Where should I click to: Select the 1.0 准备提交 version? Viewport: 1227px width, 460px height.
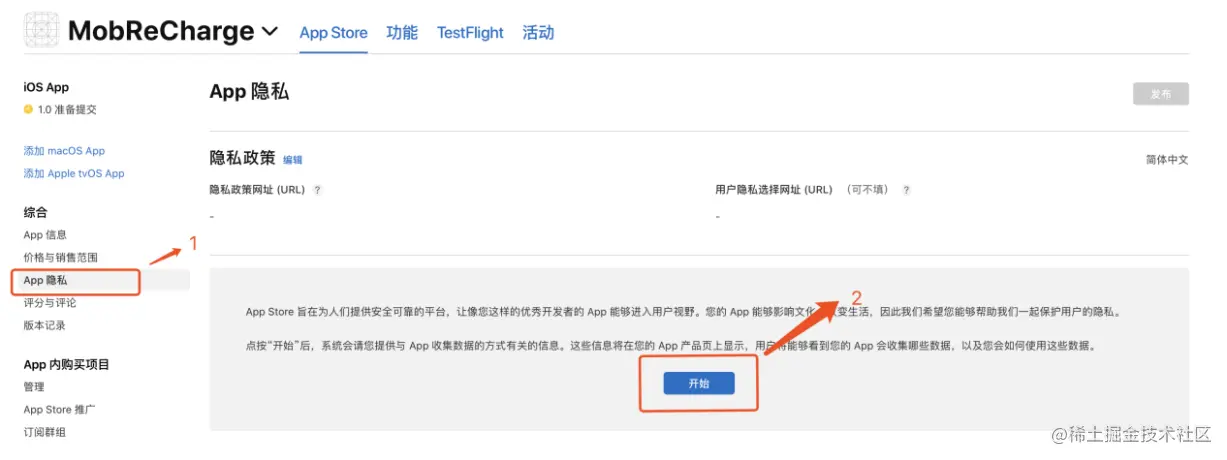coord(67,110)
